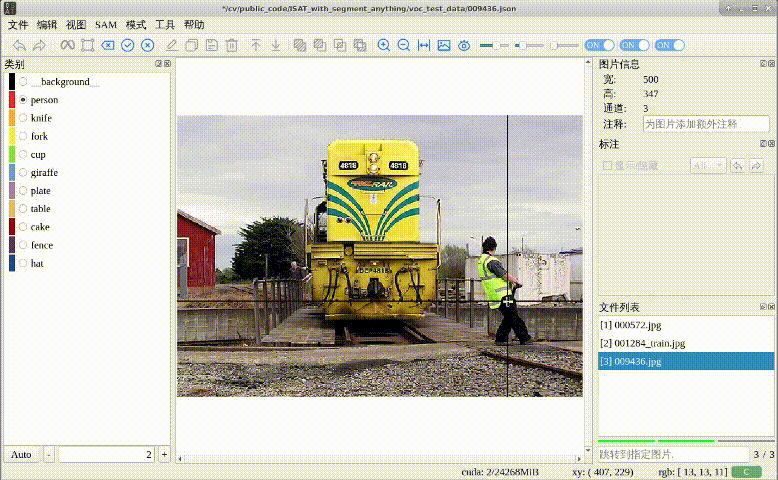The height and width of the screenshot is (480, 778).
Task: Click the polygon subtract icon
Action: (x=320, y=46)
